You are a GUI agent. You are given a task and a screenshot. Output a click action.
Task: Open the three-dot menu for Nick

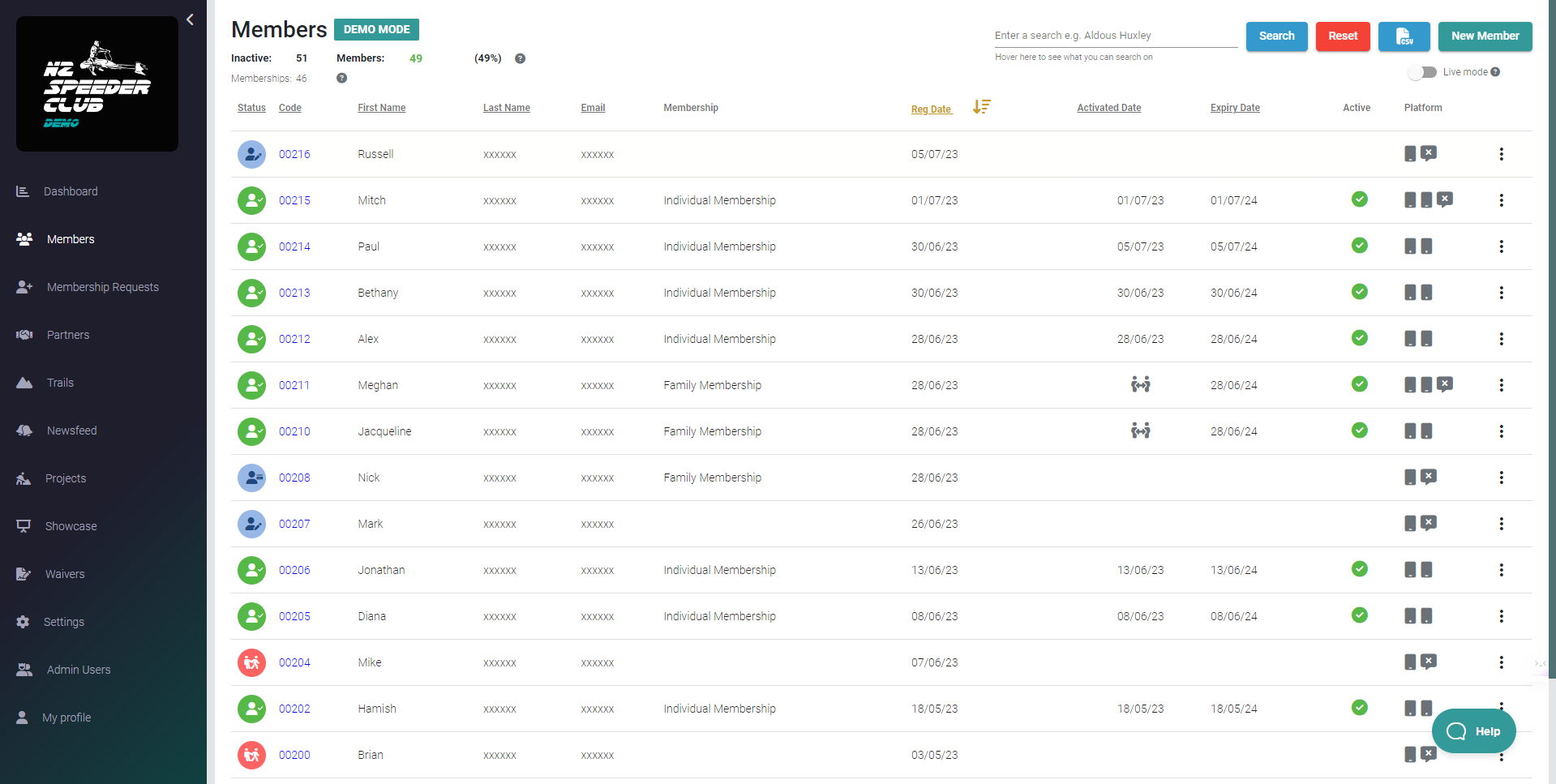click(x=1501, y=478)
